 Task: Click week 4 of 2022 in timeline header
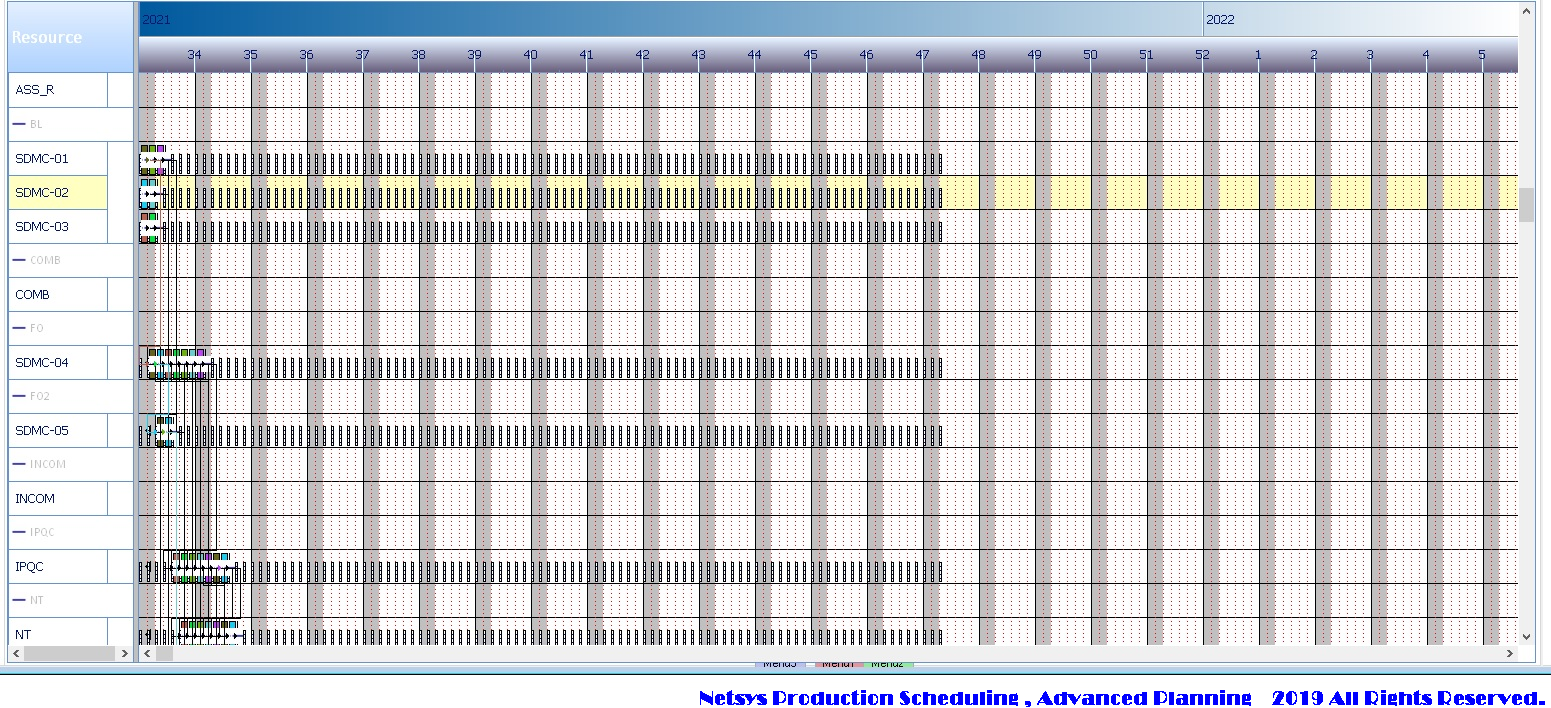[1426, 55]
